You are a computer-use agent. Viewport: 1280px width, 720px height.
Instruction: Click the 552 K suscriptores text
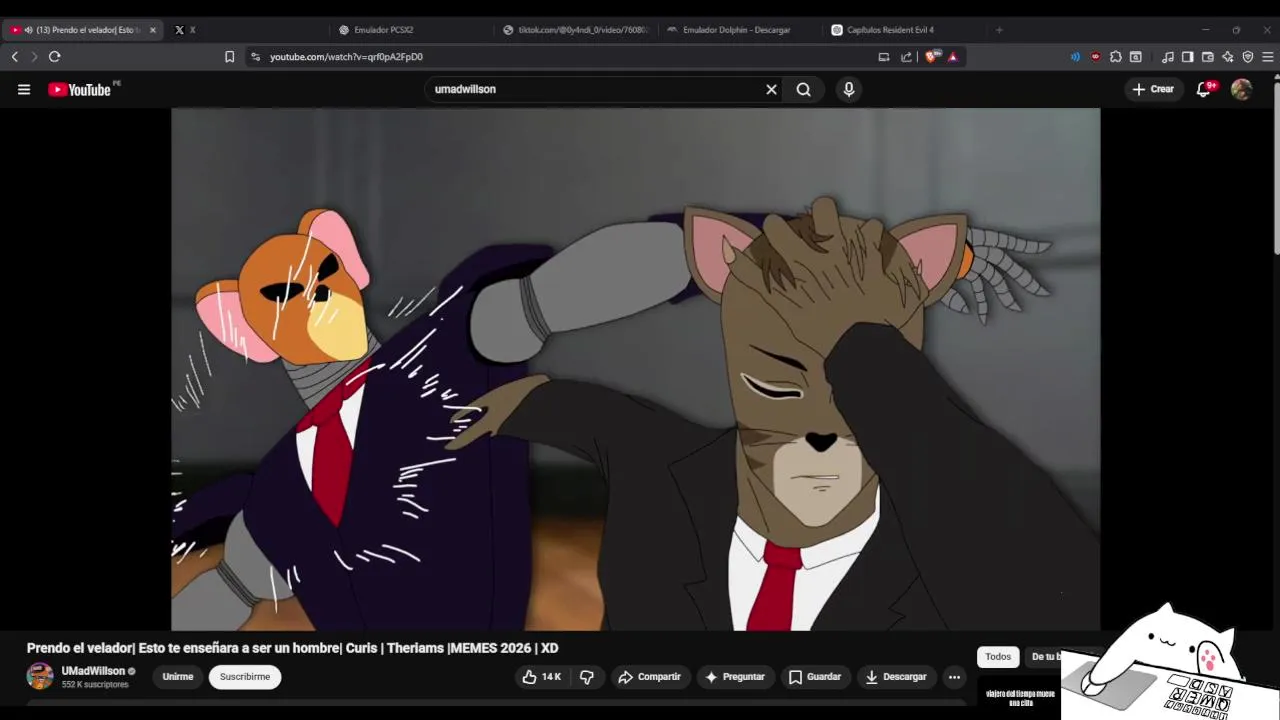coord(95,685)
